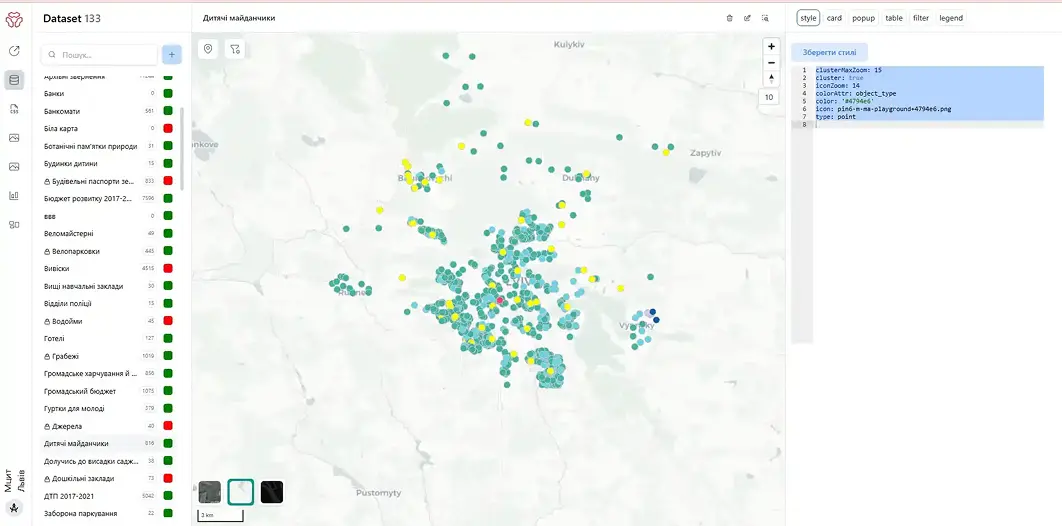
Task: Select the Заборона паркування list row
Action: point(109,514)
